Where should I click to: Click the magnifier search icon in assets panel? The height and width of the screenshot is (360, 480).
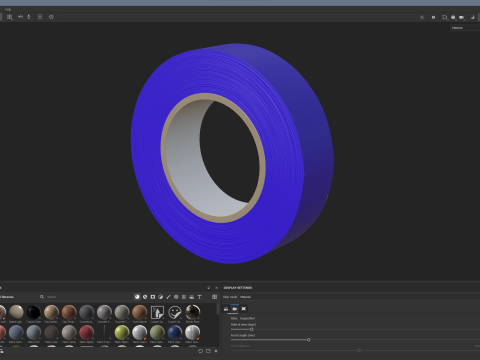[42, 297]
